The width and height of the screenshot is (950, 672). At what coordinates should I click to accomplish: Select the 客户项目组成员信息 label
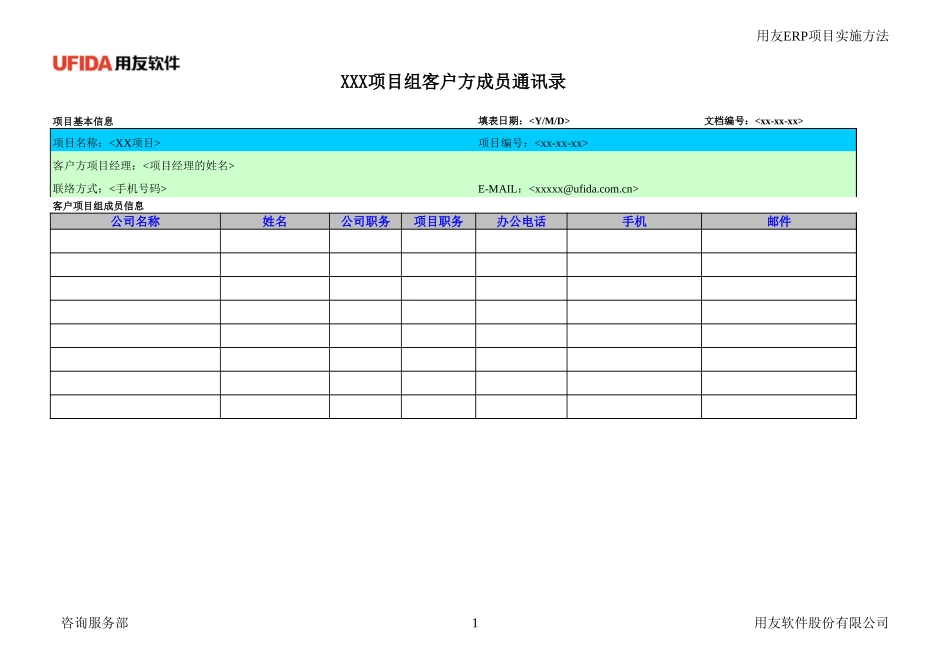[x=98, y=206]
